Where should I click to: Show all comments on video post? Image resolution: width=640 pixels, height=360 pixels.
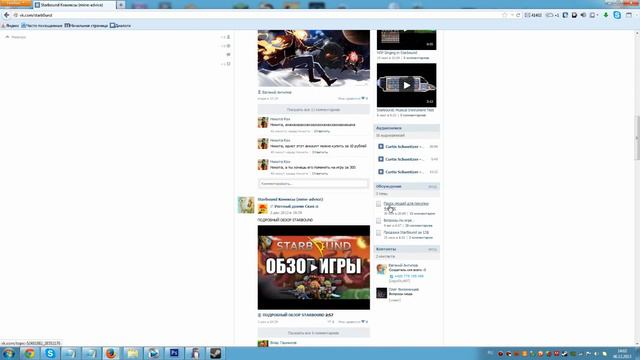pos(313,333)
